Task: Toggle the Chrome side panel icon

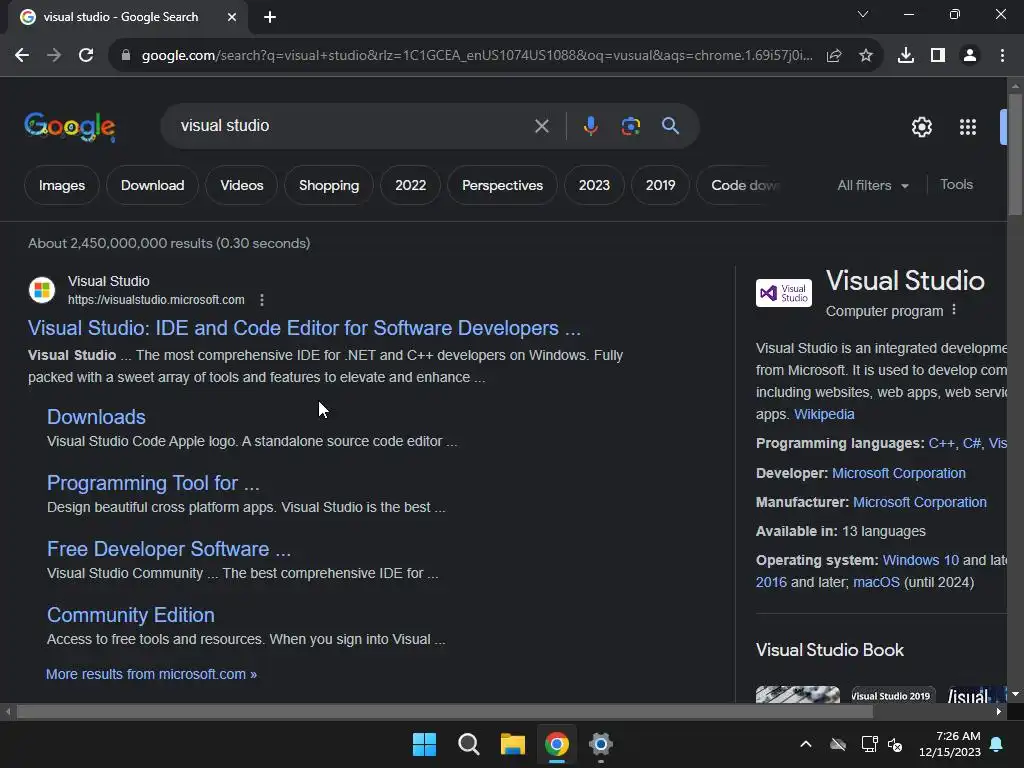Action: tap(938, 56)
